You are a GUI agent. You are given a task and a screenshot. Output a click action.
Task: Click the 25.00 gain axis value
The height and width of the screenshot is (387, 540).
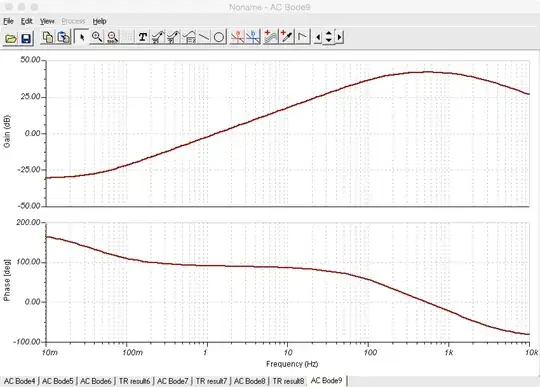30,96
